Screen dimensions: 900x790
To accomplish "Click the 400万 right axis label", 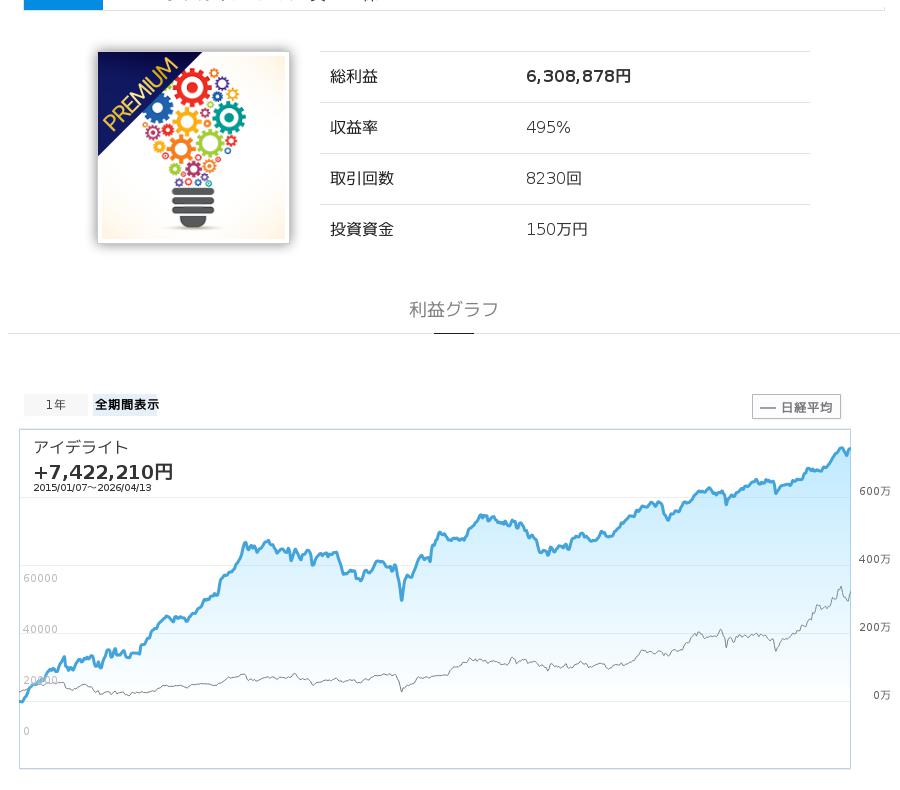I will point(874,559).
